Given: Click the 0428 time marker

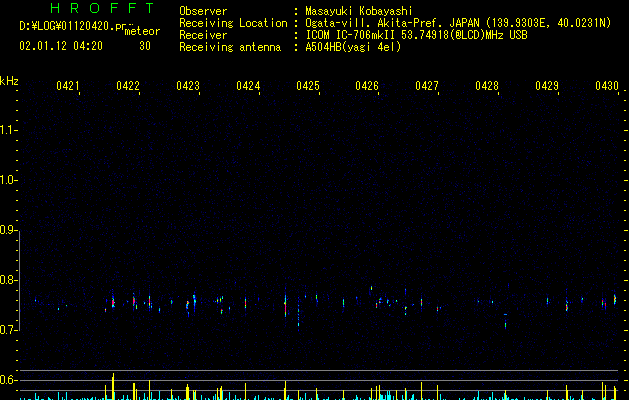Looking at the screenshot, I should pyautogui.click(x=487, y=86).
